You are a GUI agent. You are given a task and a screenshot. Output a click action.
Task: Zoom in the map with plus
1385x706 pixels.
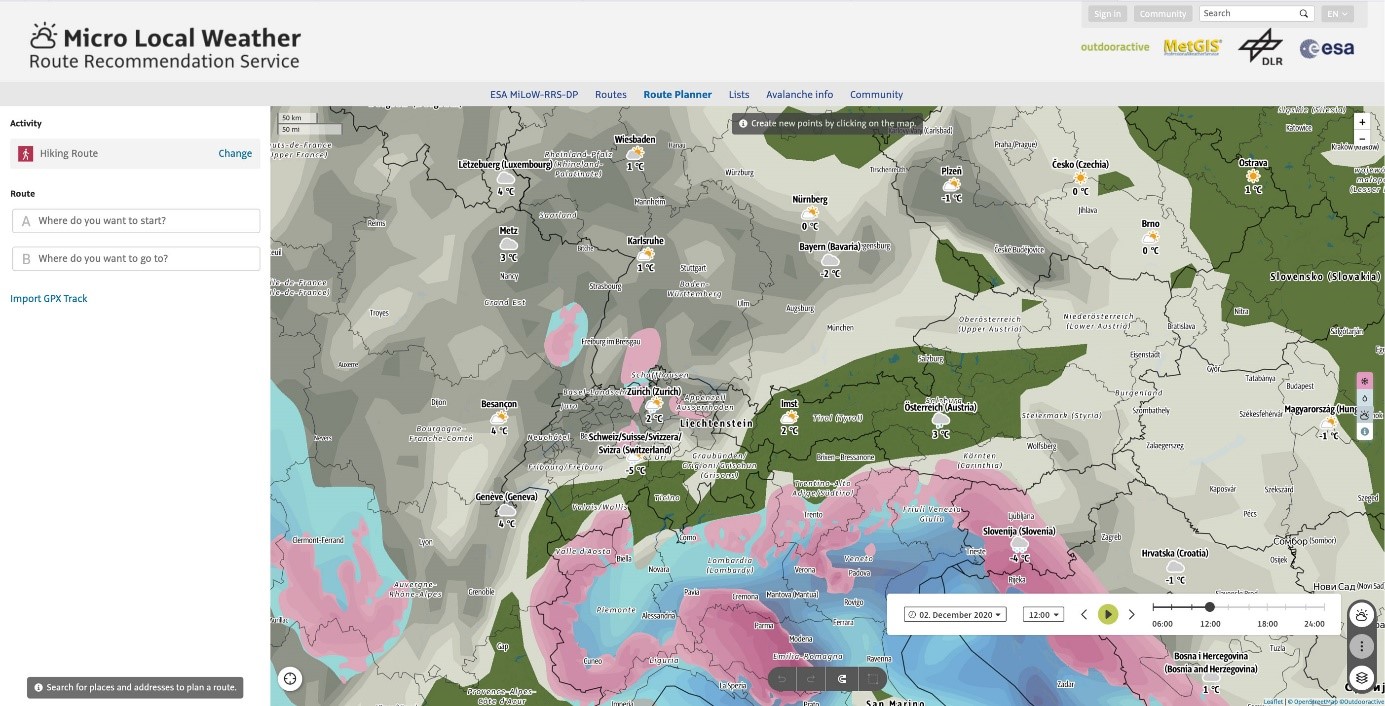[1361, 121]
